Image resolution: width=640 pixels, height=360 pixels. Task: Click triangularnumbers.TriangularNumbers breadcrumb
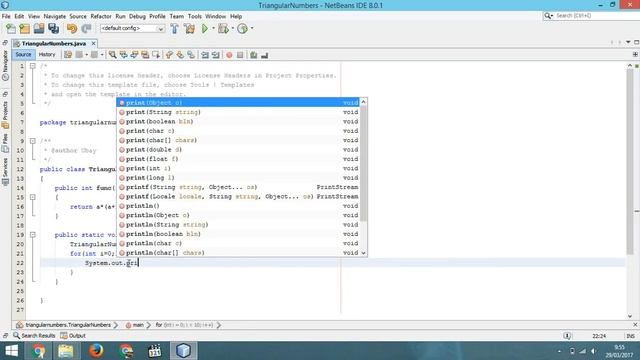pyautogui.click(x=64, y=325)
